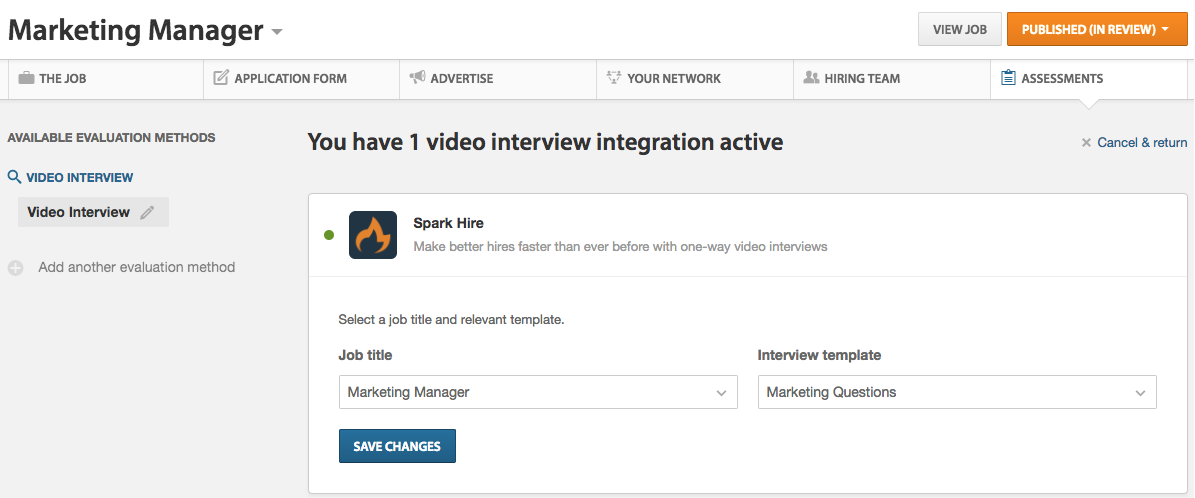Click the X icon beside Cancel & return
This screenshot has width=1195, height=498.
coord(1086,143)
